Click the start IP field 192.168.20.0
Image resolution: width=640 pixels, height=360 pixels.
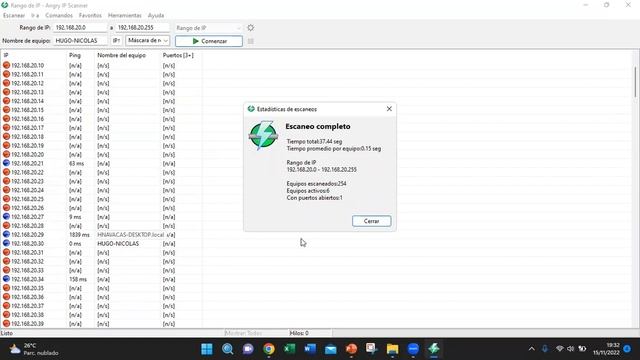coord(80,27)
